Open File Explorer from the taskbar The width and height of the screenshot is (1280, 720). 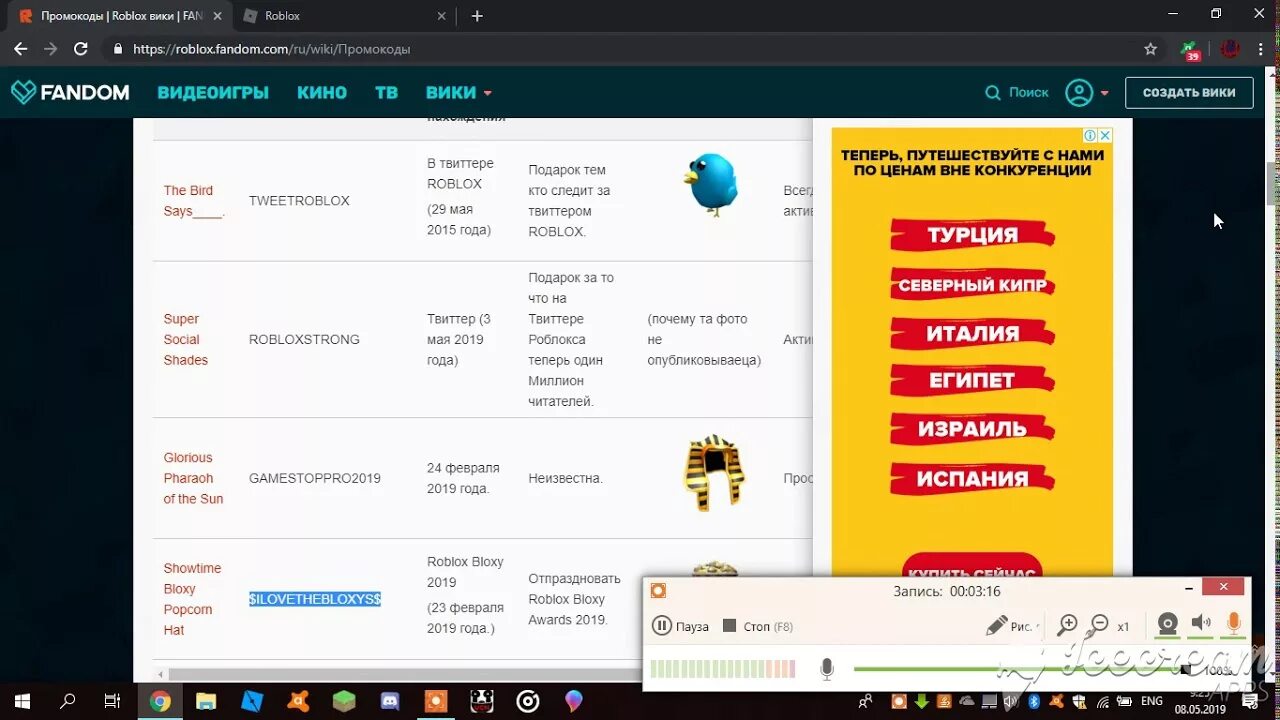point(206,701)
